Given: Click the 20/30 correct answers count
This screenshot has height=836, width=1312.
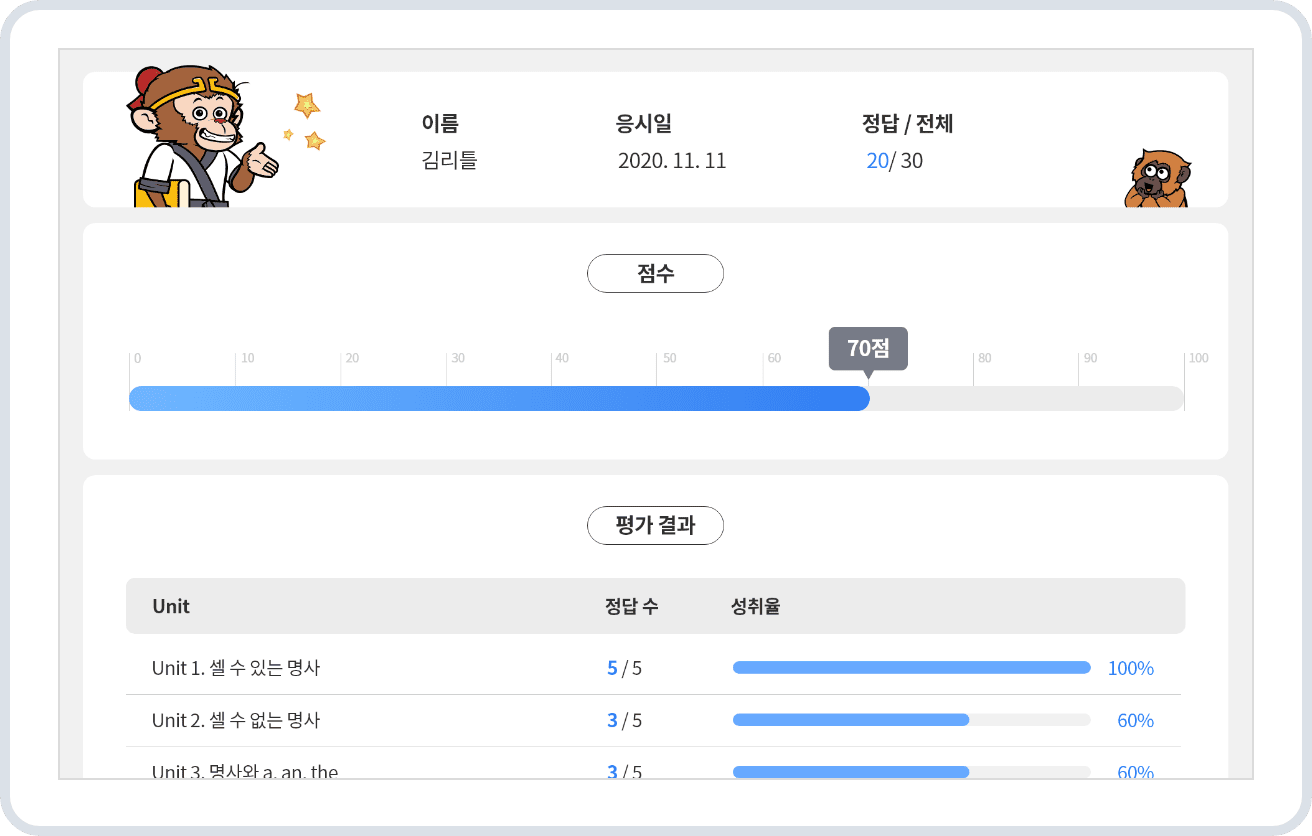Looking at the screenshot, I should tap(894, 160).
